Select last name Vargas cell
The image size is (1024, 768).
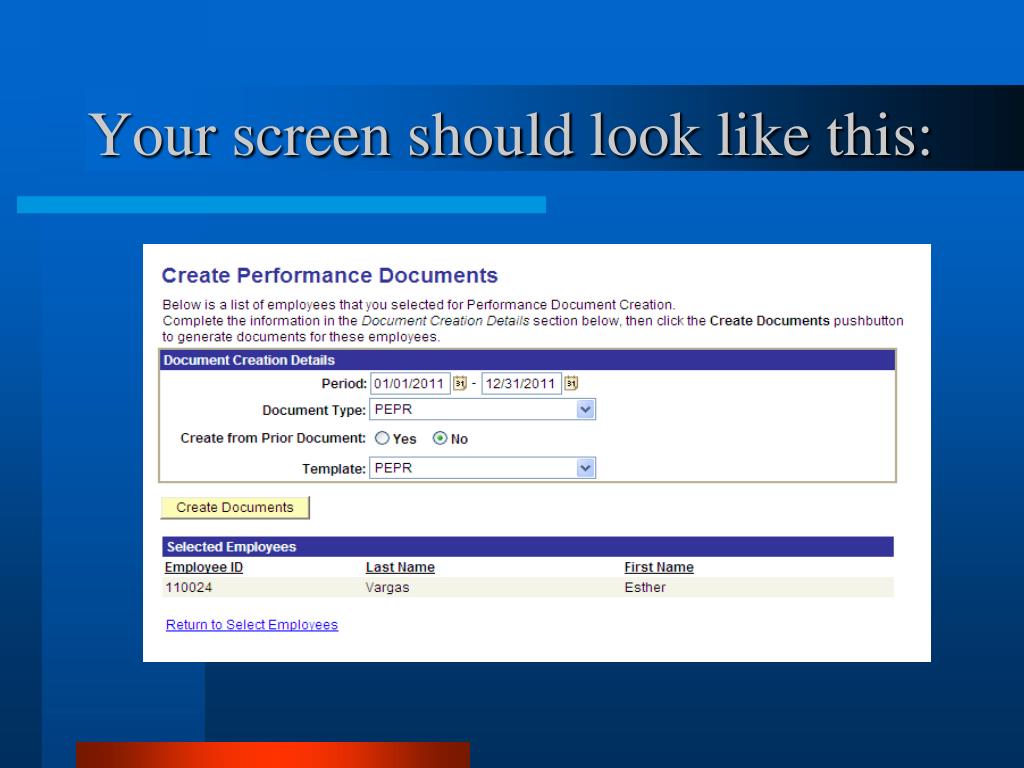(x=387, y=587)
